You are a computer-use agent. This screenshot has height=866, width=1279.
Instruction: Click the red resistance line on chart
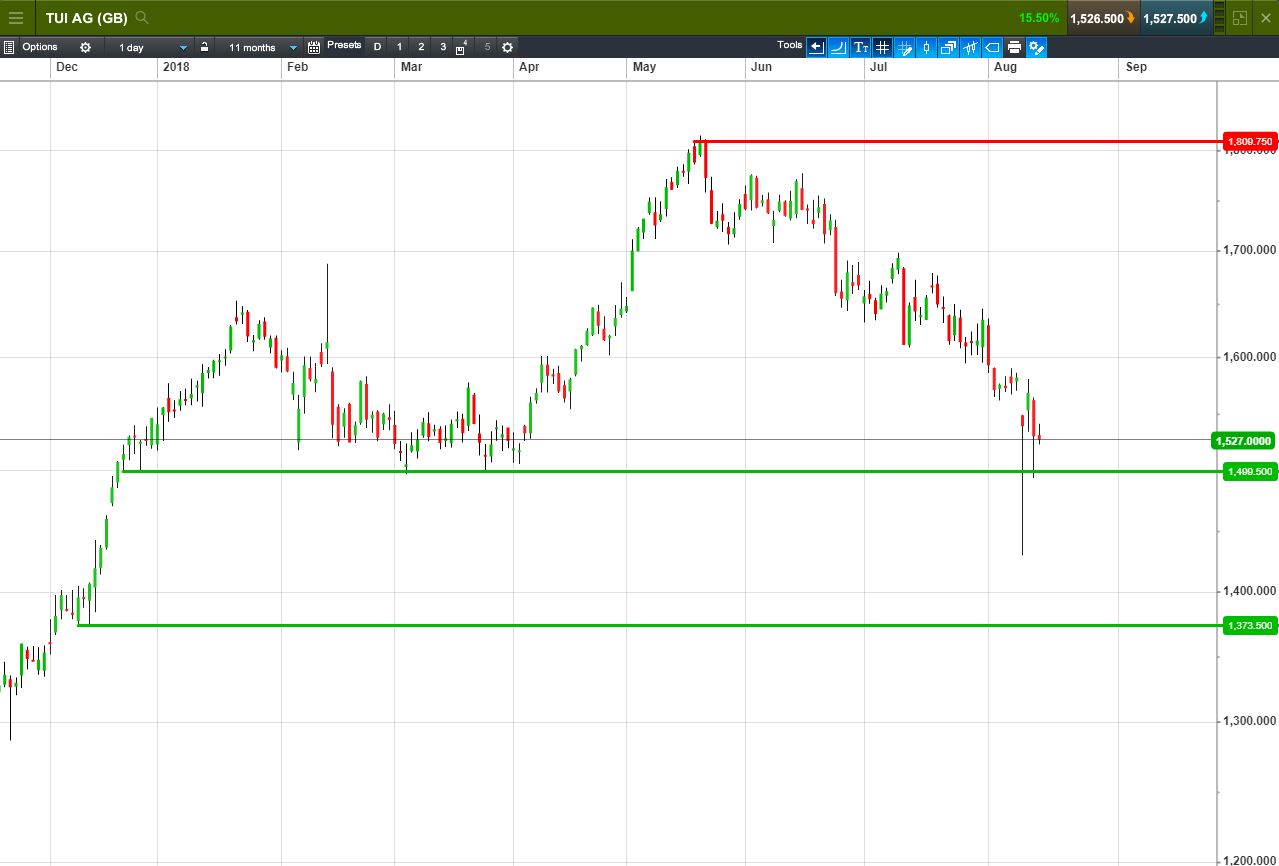point(960,141)
